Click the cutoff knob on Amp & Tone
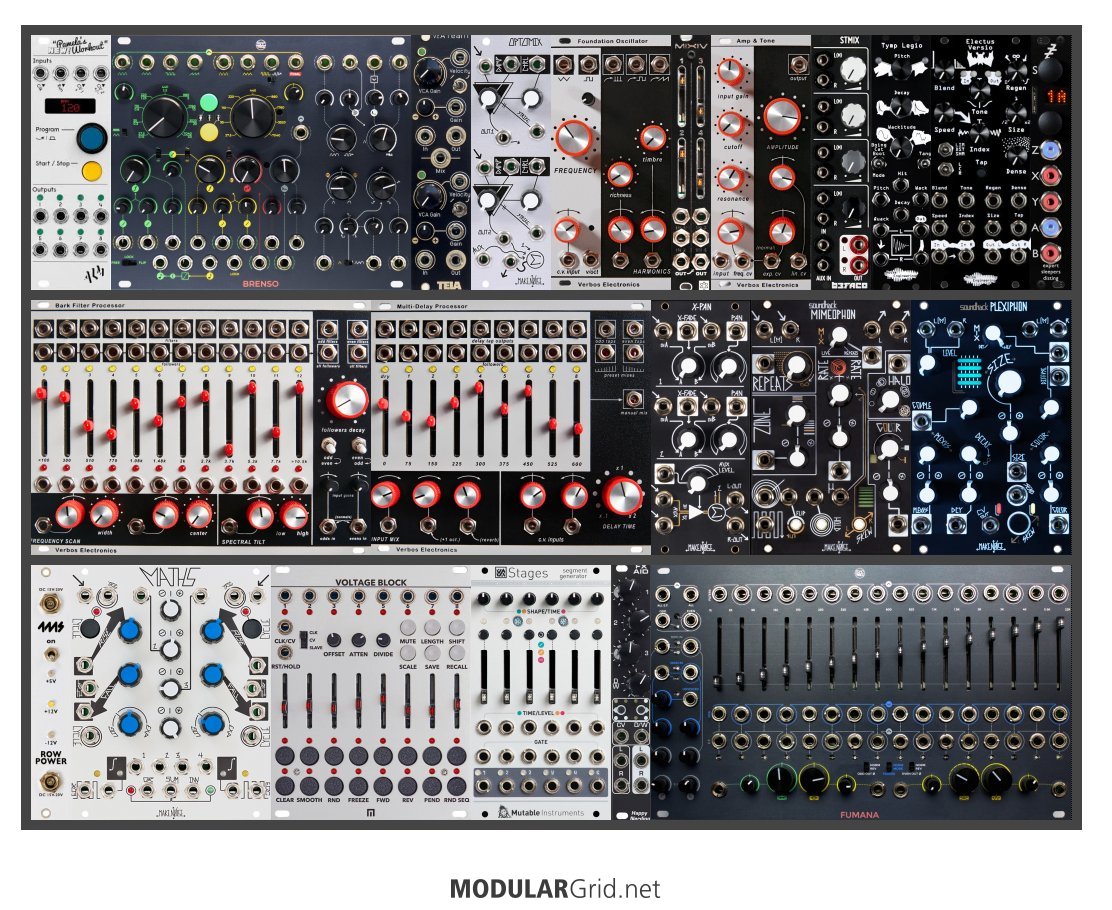Image resolution: width=1112 pixels, height=910 pixels. [730, 124]
